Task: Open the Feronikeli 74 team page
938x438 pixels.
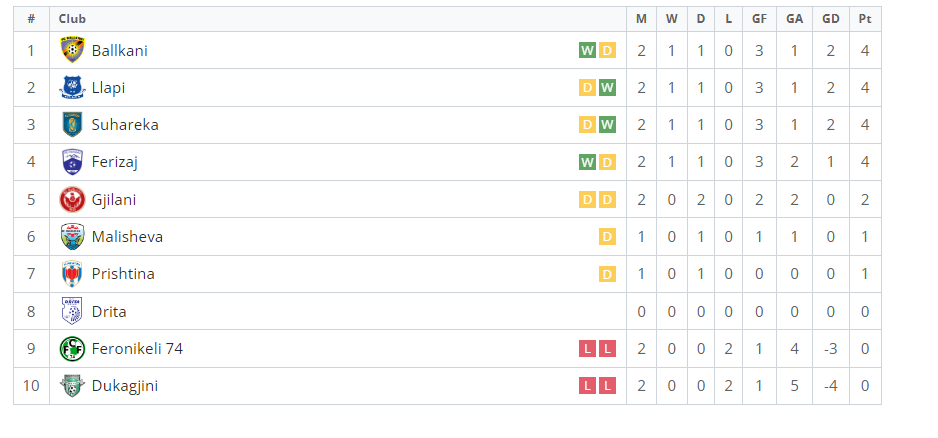Action: [137, 349]
